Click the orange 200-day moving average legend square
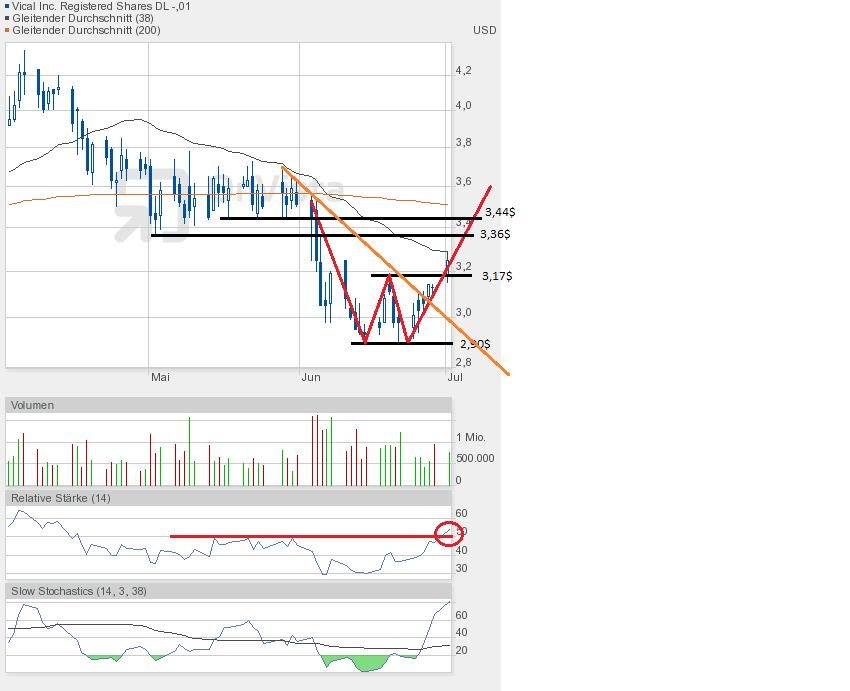The width and height of the screenshot is (850, 691). pyautogui.click(x=7, y=31)
